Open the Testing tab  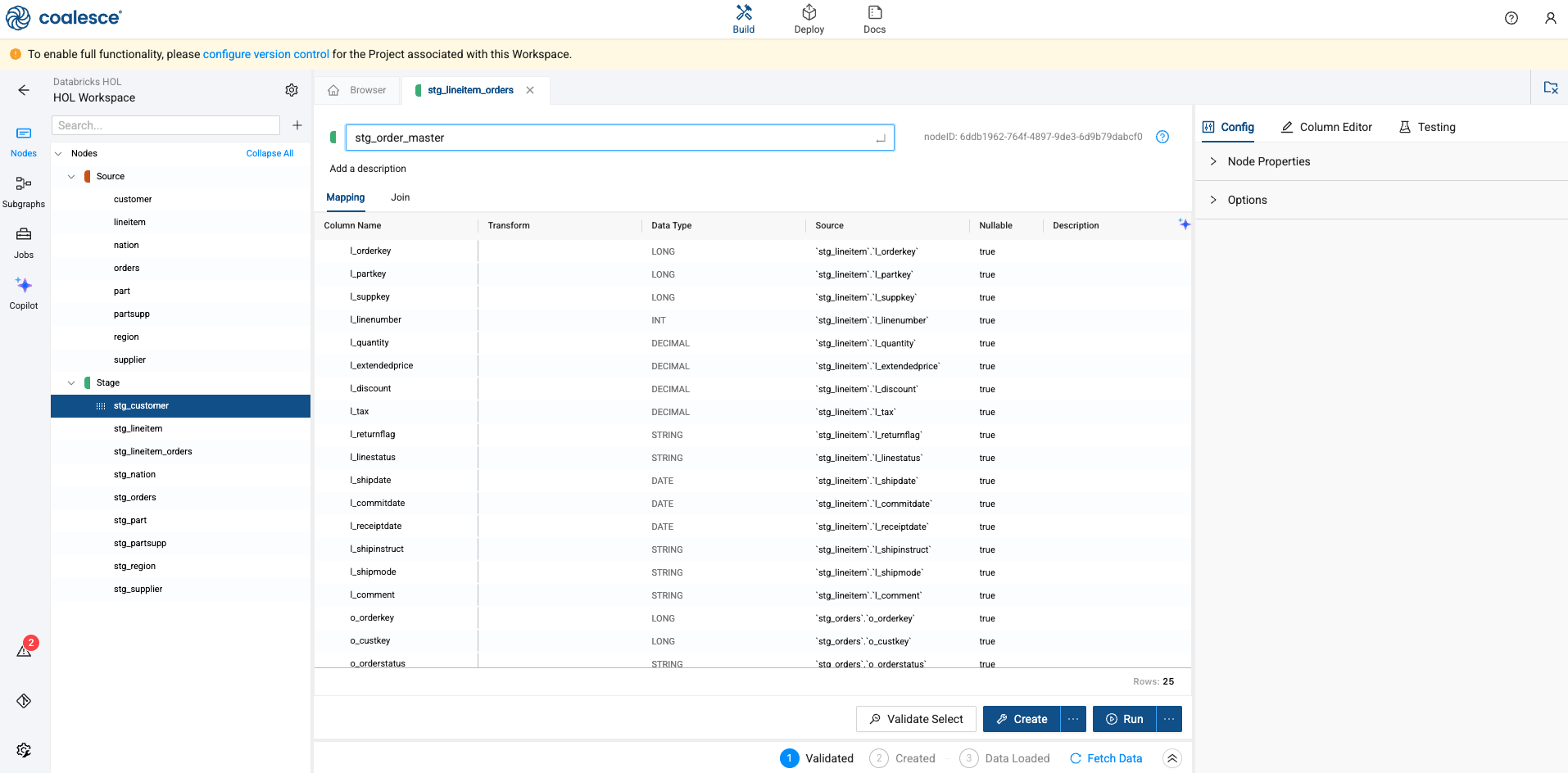click(x=1427, y=127)
